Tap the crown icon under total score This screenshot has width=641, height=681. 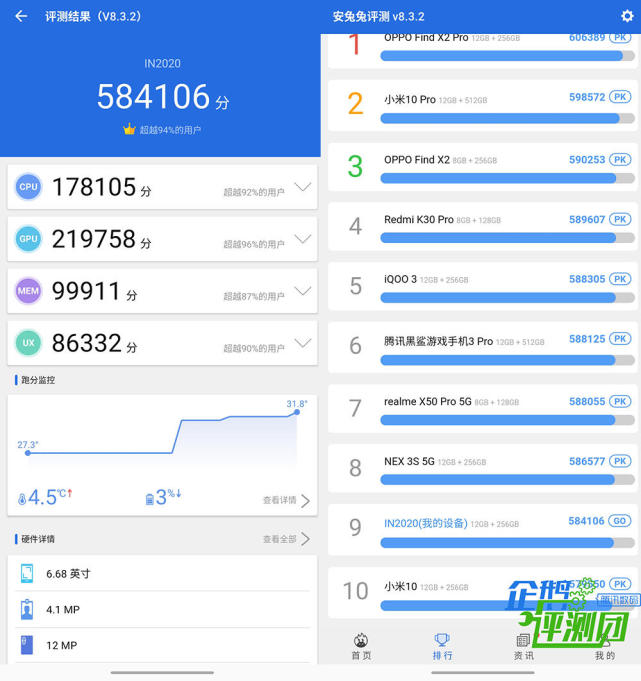click(129, 129)
